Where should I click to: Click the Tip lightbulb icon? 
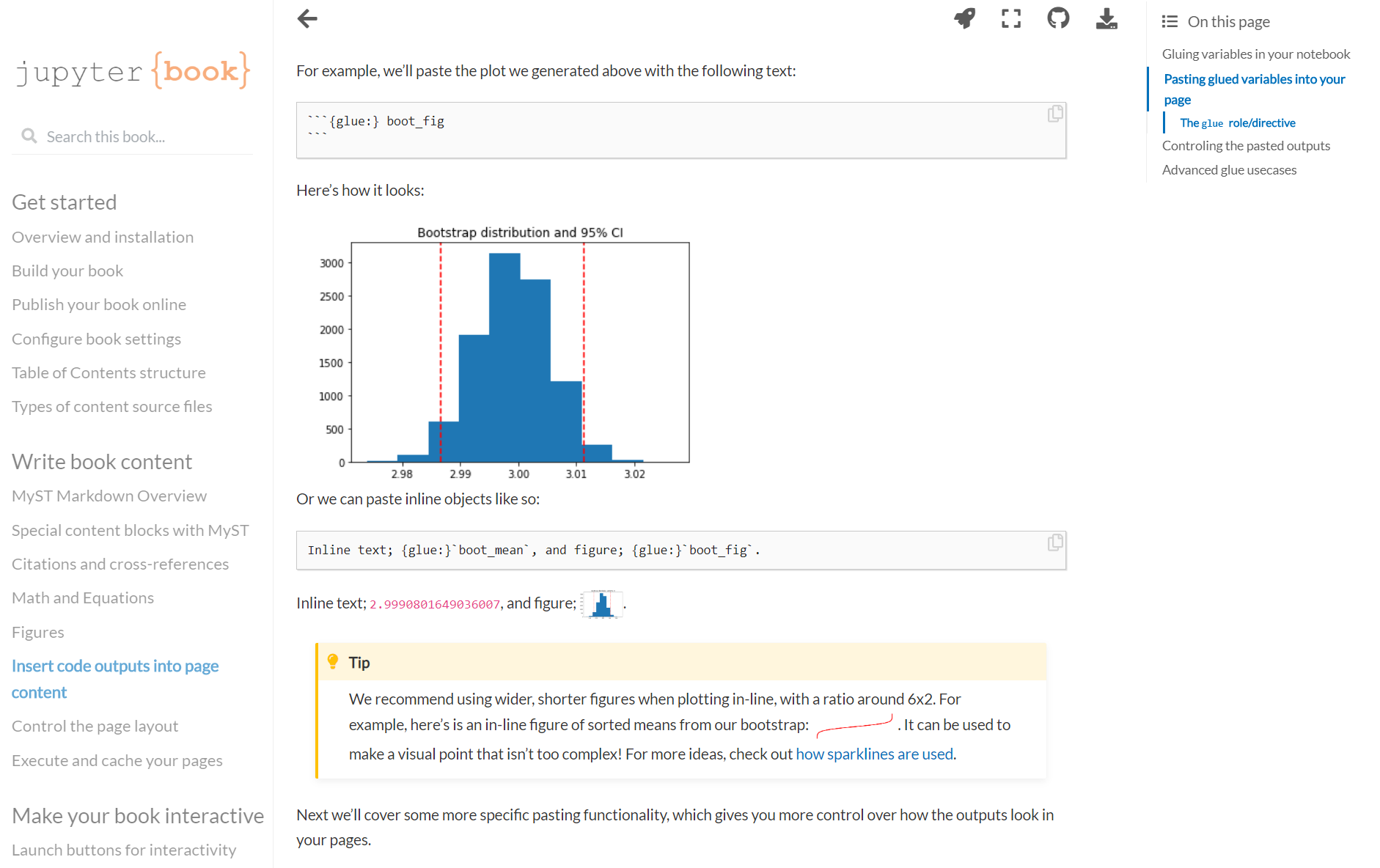pyautogui.click(x=333, y=662)
